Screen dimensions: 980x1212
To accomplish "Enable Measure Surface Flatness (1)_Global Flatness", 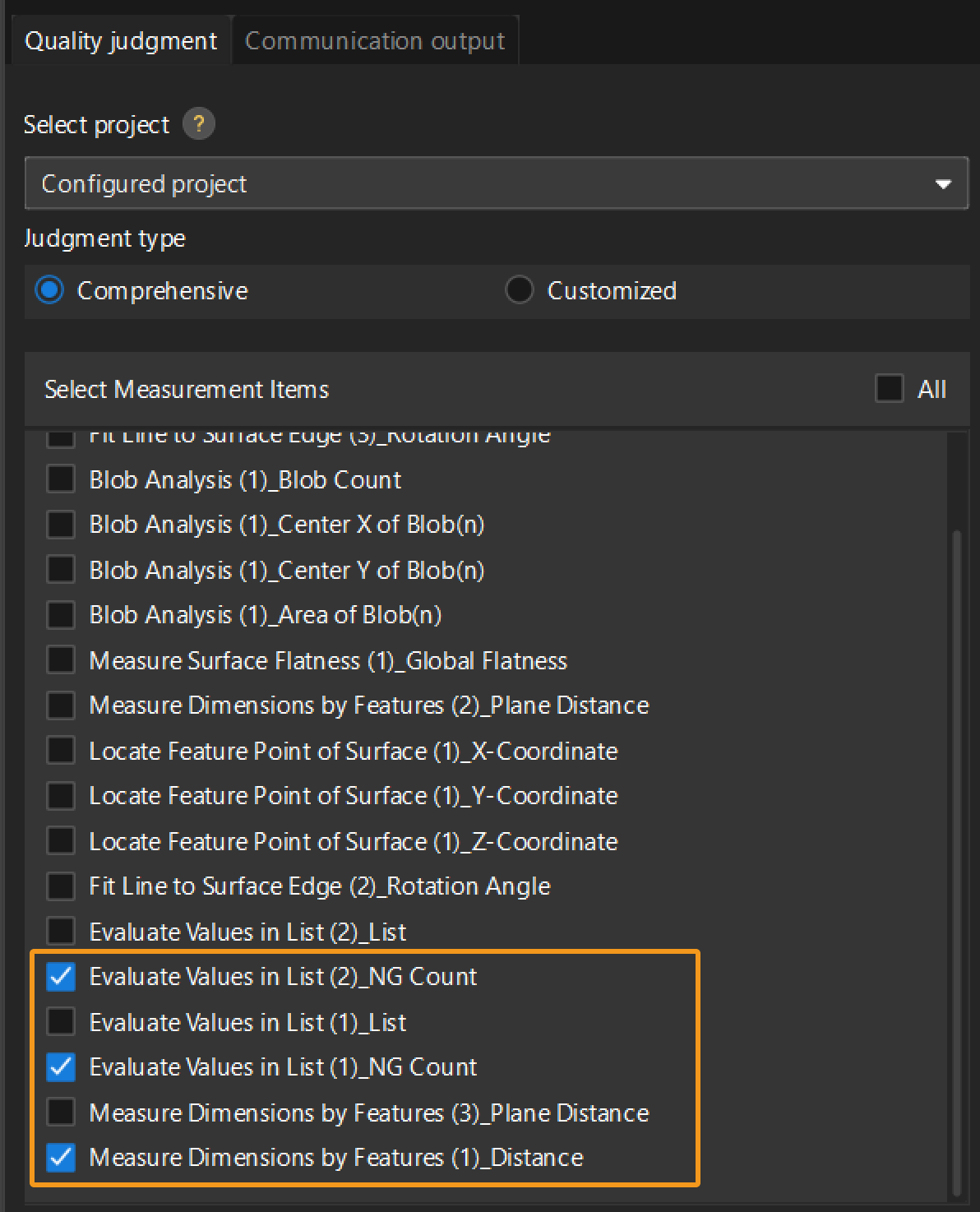I will 61,660.
